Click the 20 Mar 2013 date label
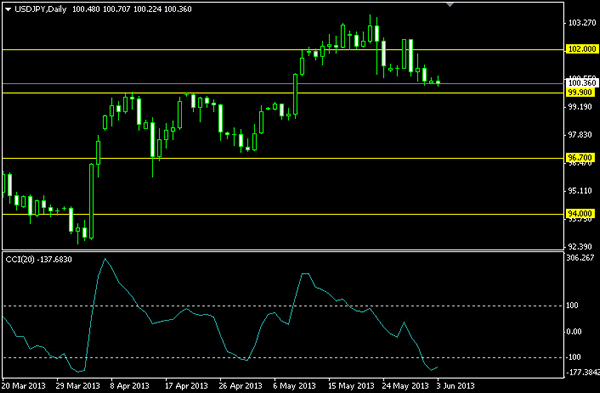The image size is (600, 393). (x=24, y=386)
